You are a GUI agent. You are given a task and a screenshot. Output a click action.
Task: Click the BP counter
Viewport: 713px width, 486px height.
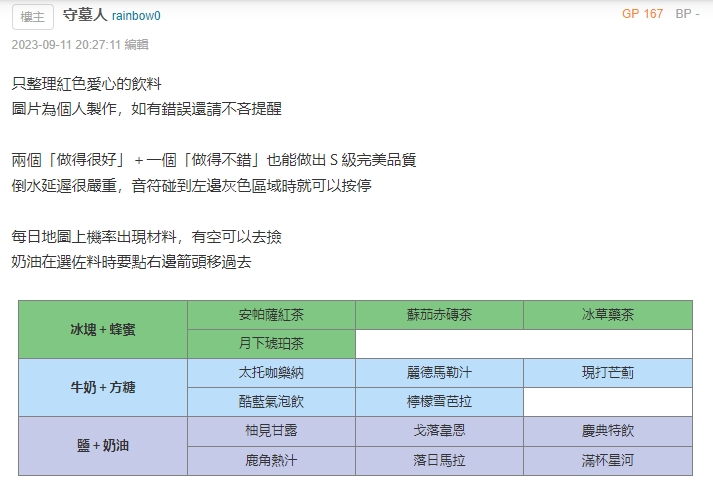click(687, 14)
